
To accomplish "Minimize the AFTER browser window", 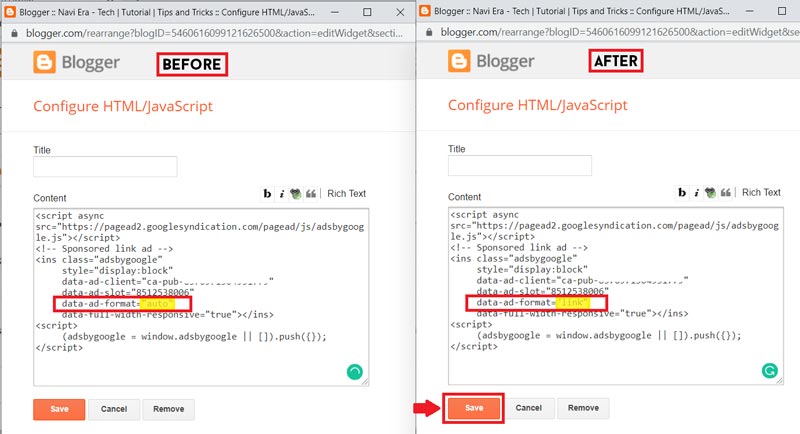I will (749, 11).
